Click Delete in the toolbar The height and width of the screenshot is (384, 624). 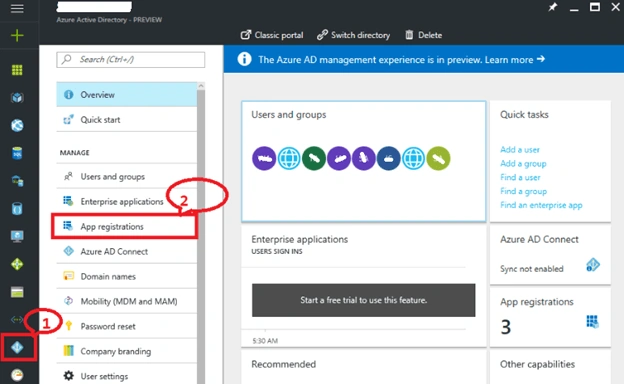coord(423,35)
